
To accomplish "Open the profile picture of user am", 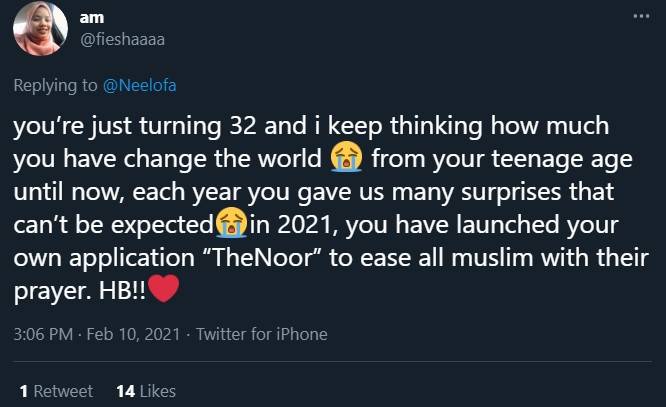I will coord(40,29).
